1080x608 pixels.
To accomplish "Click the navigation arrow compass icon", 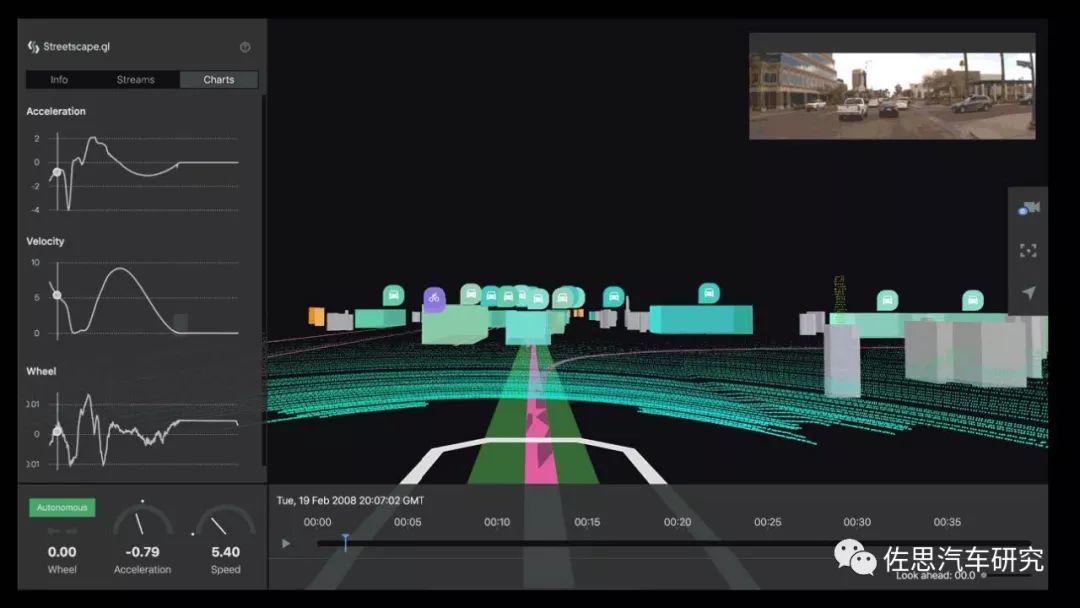I will (x=1028, y=293).
